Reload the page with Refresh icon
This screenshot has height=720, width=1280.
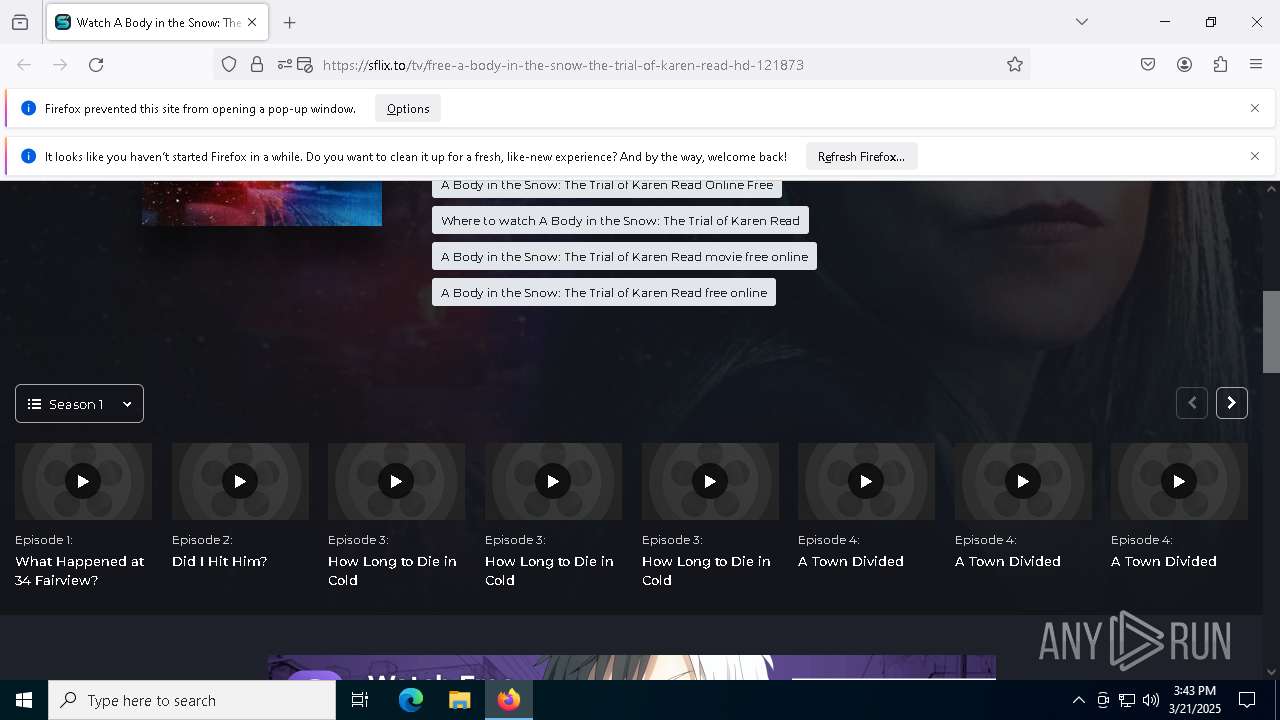click(x=96, y=65)
